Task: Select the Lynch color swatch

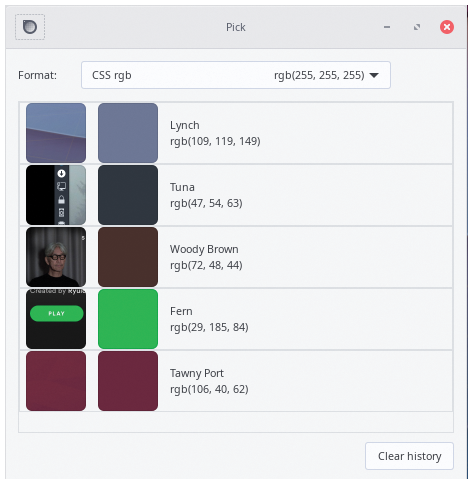Action: coord(128,133)
